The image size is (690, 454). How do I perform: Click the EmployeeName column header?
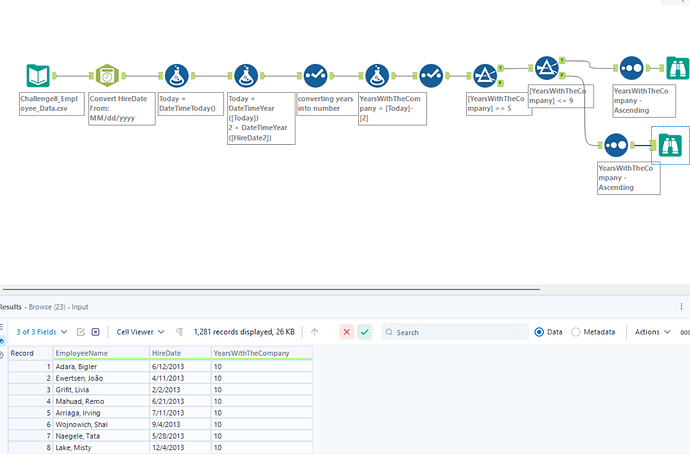(x=81, y=353)
